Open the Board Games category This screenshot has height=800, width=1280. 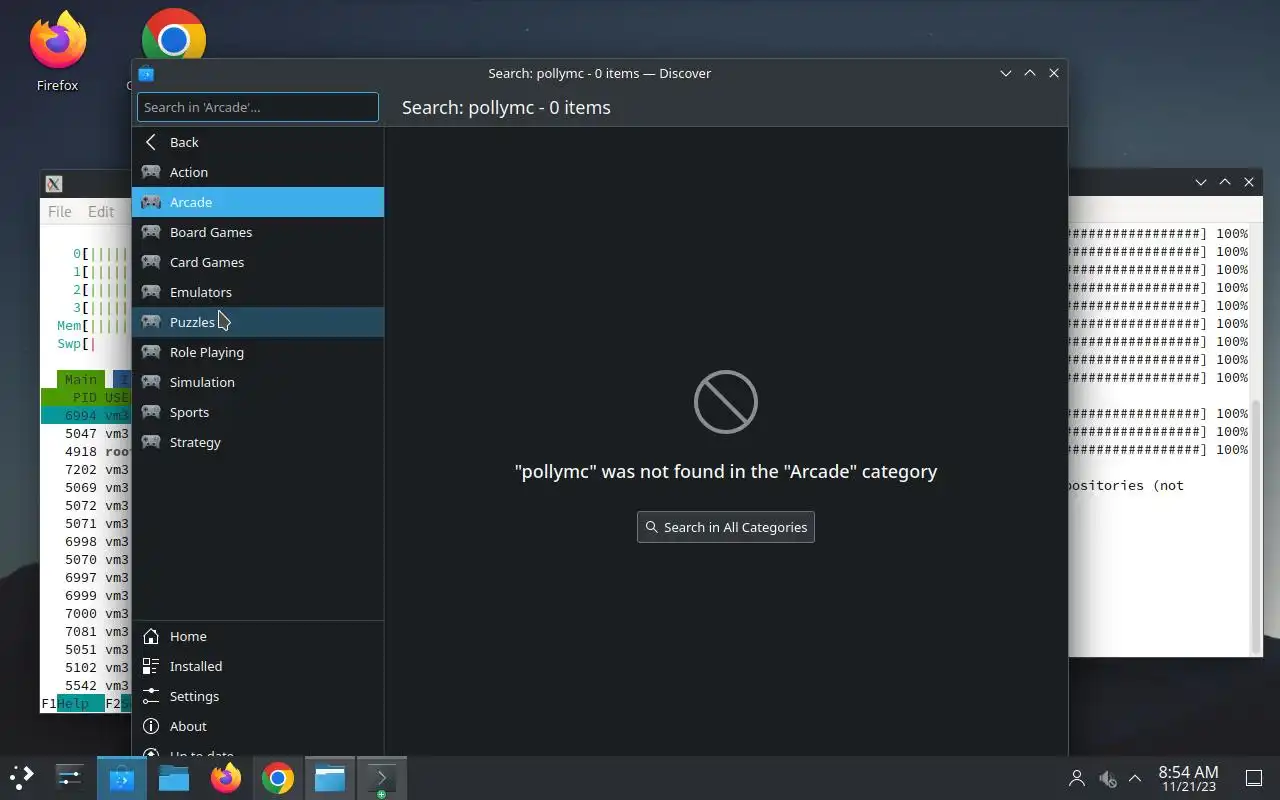tap(258, 232)
